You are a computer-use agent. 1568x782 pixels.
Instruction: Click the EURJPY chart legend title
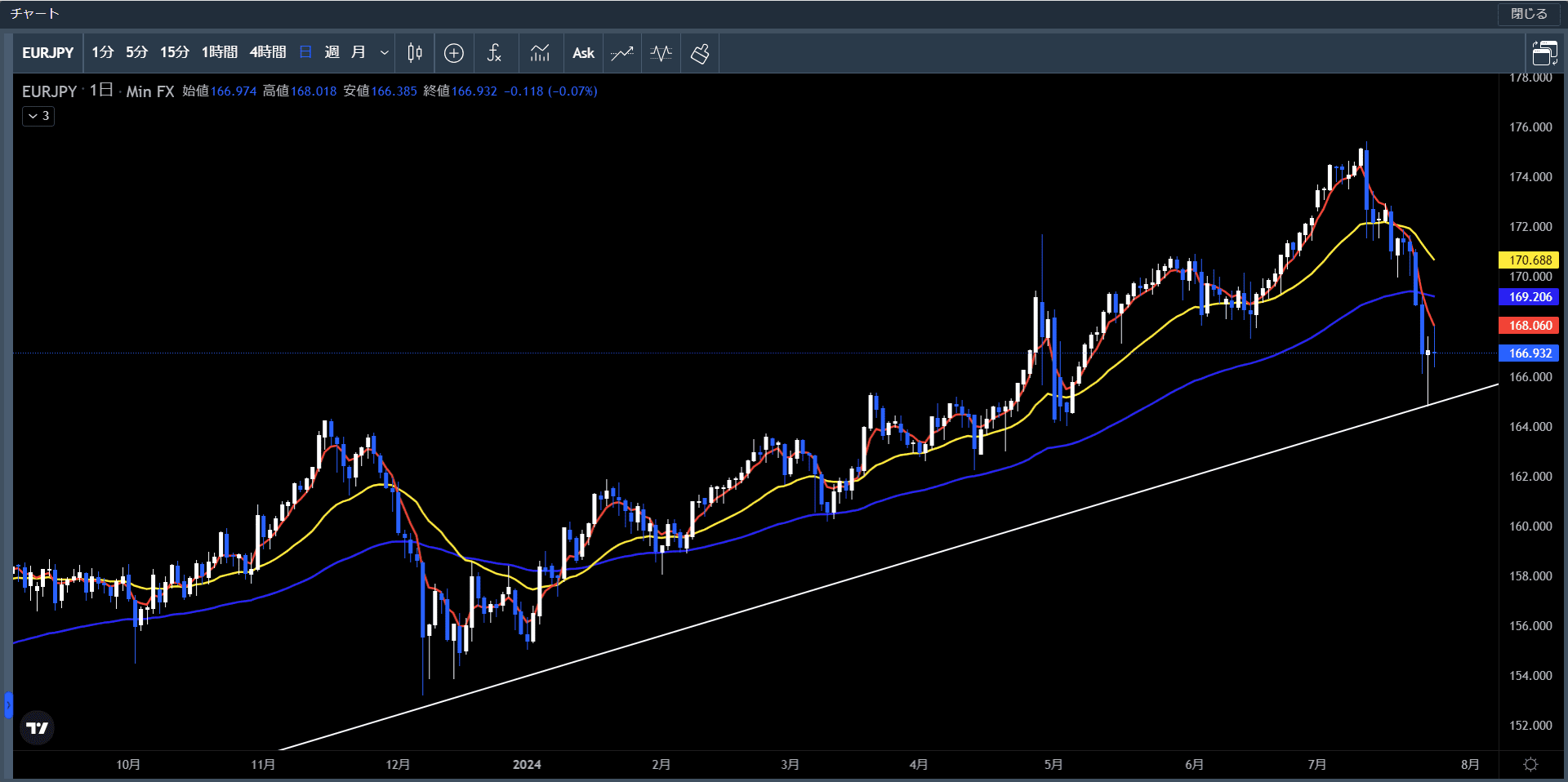49,91
